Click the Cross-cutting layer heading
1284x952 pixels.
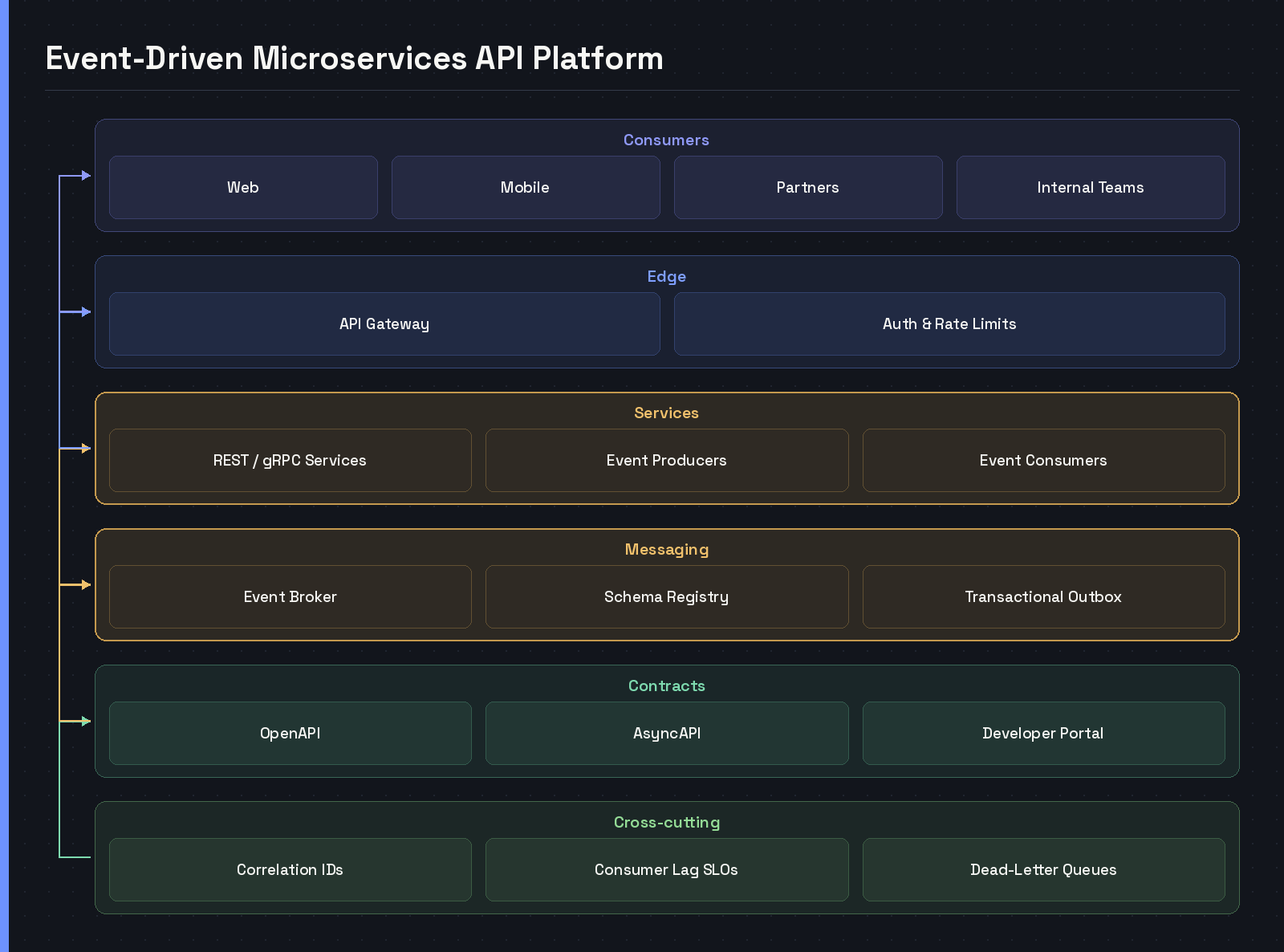tap(666, 823)
